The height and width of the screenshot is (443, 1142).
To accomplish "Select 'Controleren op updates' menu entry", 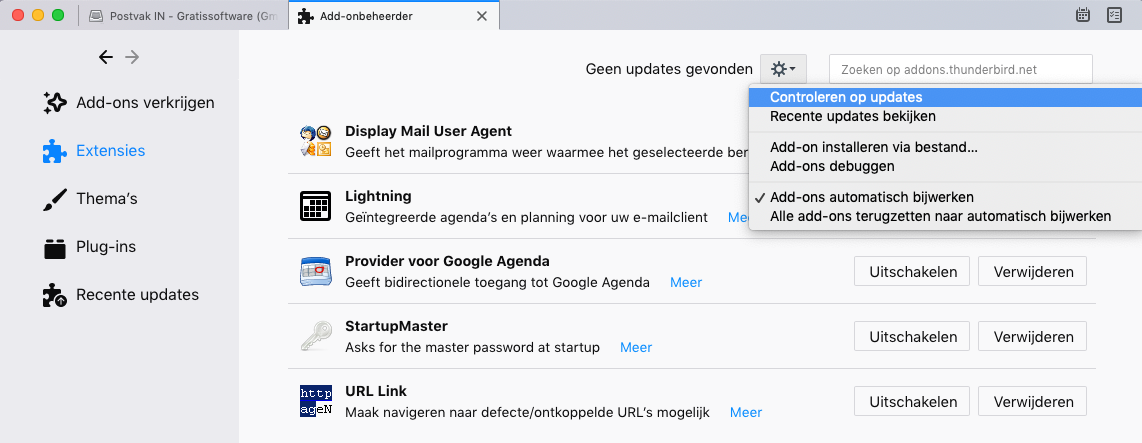I will [x=846, y=97].
